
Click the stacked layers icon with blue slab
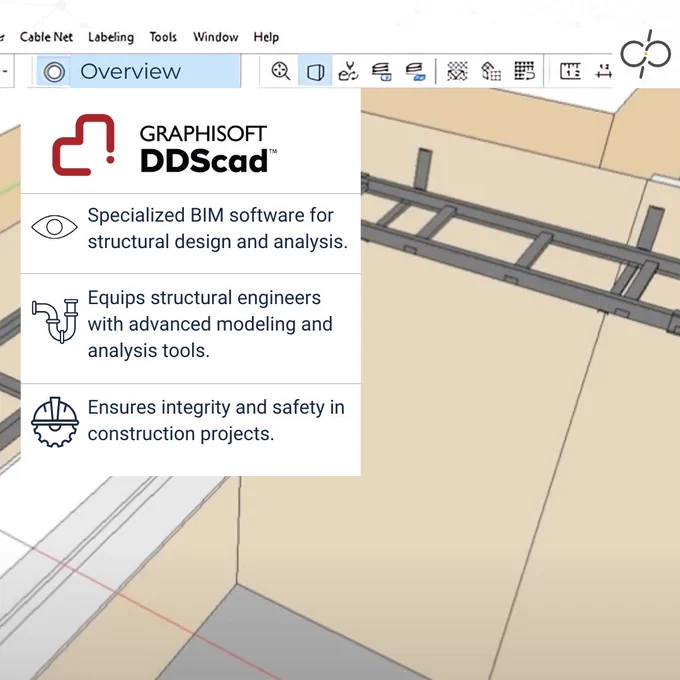tap(415, 71)
